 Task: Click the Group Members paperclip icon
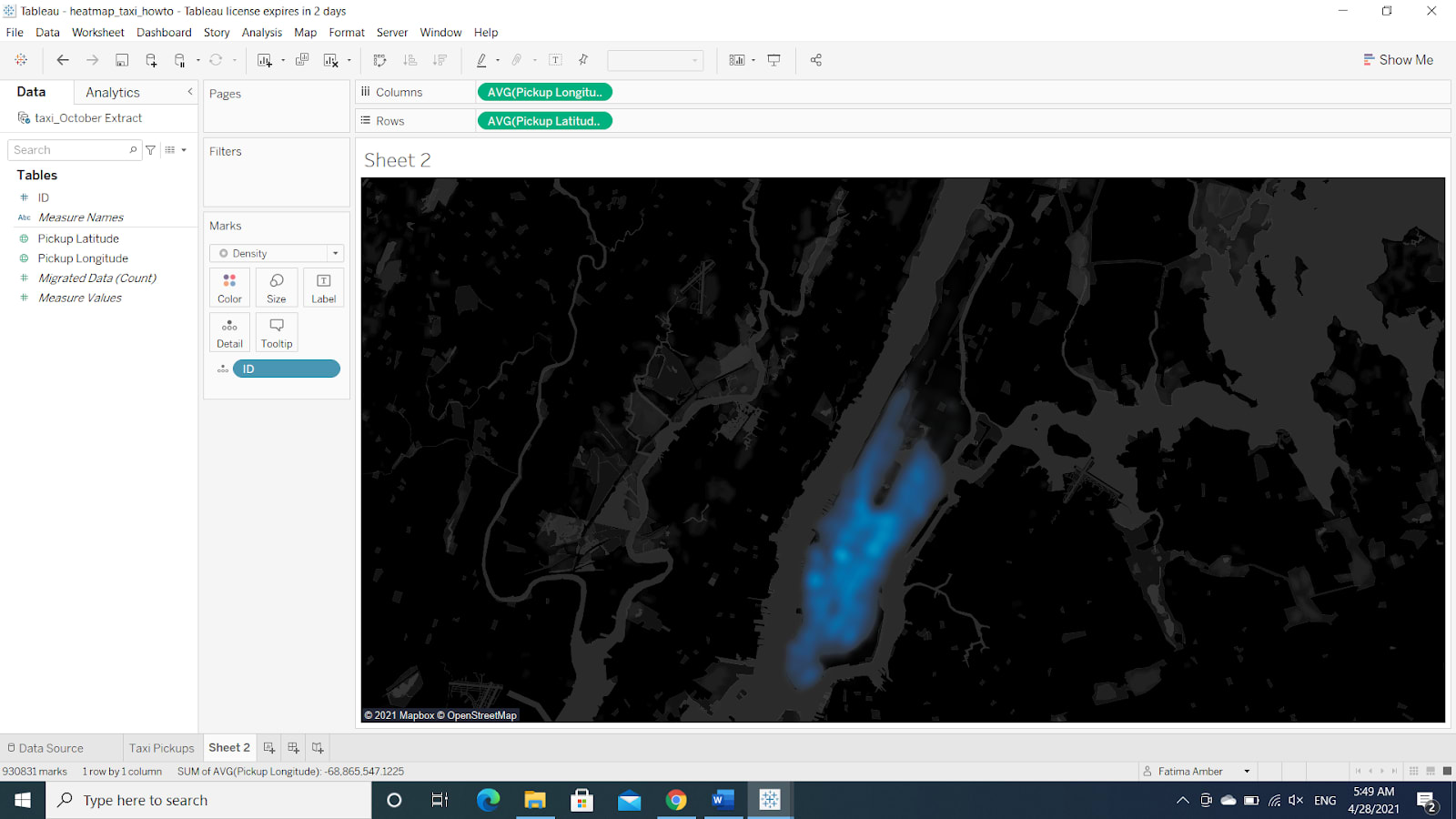click(x=517, y=60)
